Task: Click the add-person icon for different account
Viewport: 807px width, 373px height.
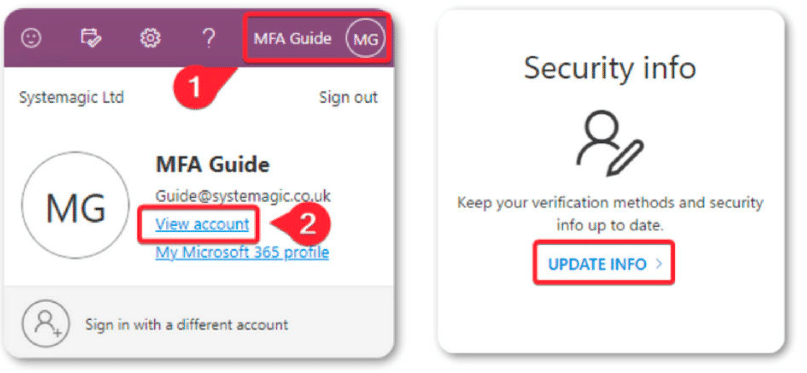Action: 45,324
